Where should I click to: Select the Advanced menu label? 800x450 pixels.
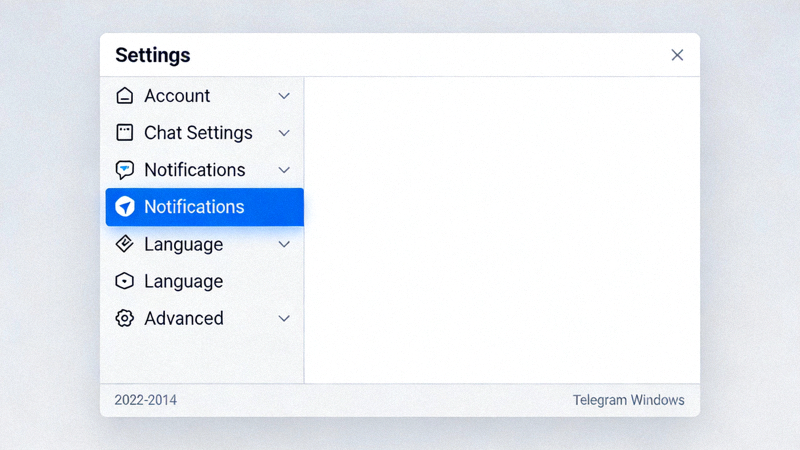[184, 318]
